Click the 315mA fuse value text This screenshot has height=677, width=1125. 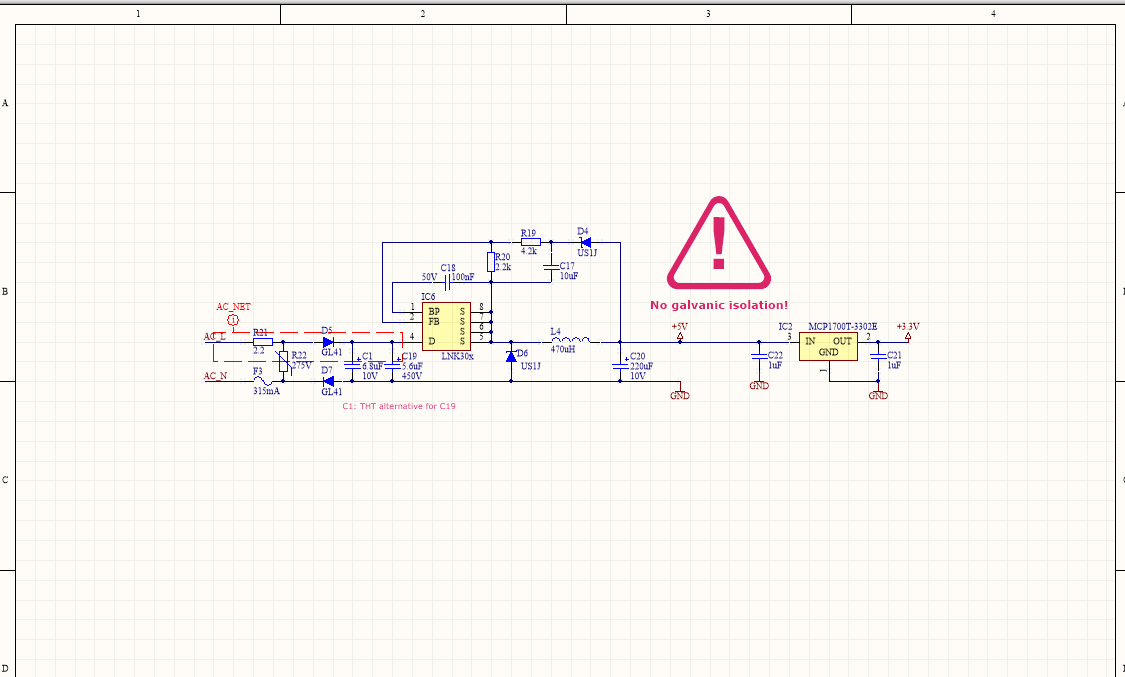(x=266, y=391)
